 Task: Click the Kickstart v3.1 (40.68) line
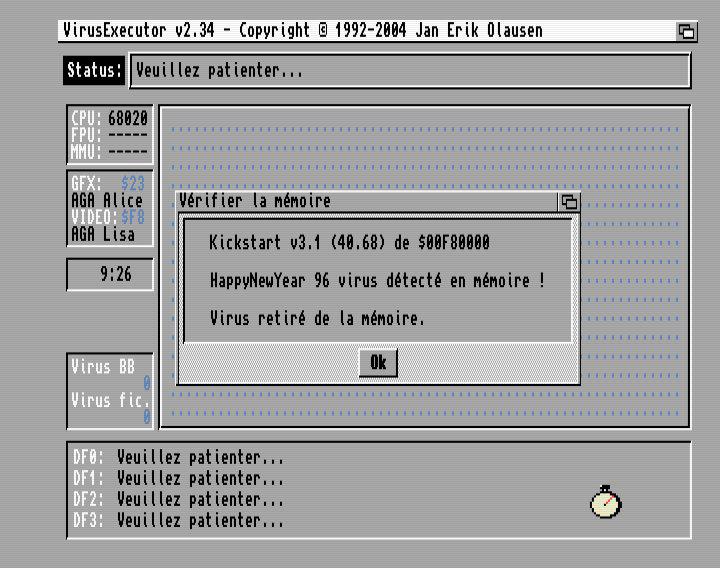click(349, 242)
